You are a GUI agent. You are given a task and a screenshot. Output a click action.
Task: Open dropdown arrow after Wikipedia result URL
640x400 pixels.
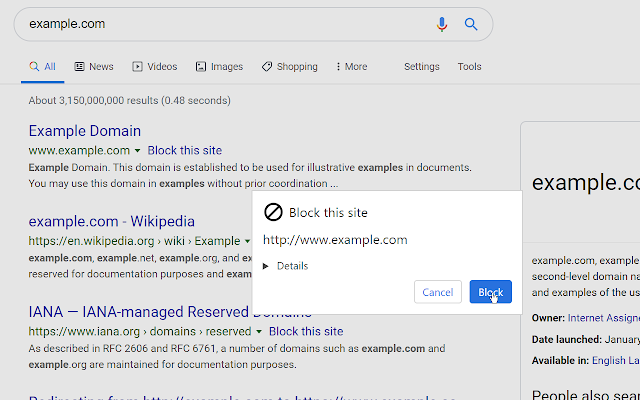[247, 241]
